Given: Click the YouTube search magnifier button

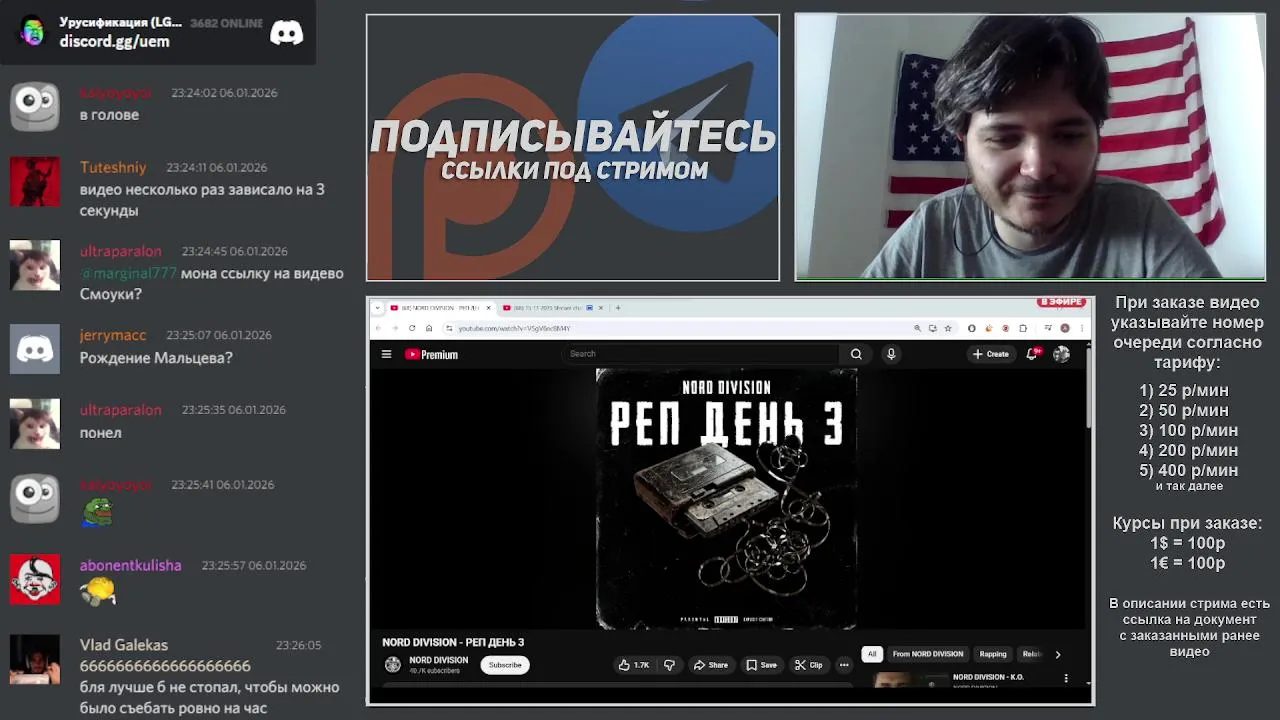Looking at the screenshot, I should click(856, 354).
